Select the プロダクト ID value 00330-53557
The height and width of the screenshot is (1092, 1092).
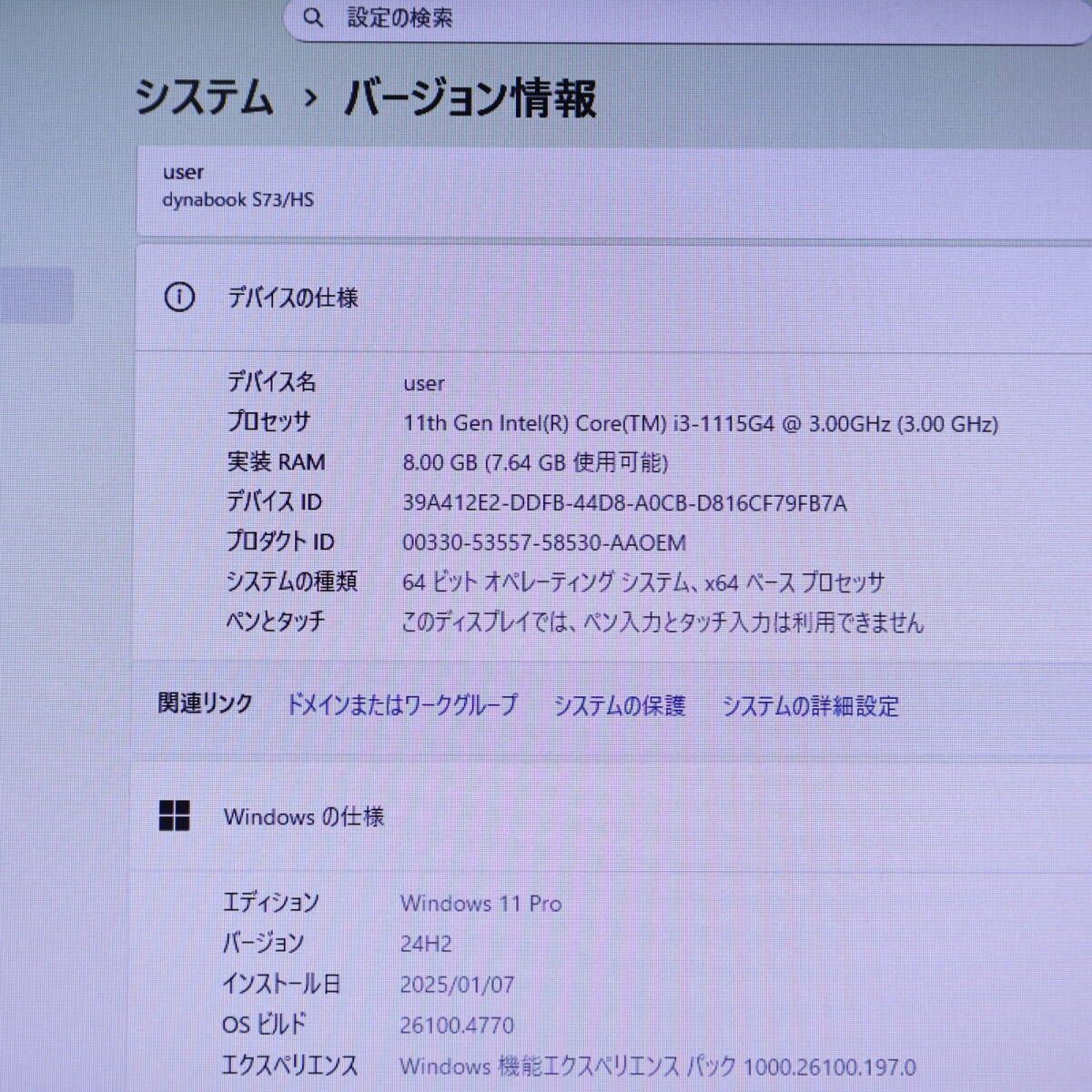click(x=544, y=542)
